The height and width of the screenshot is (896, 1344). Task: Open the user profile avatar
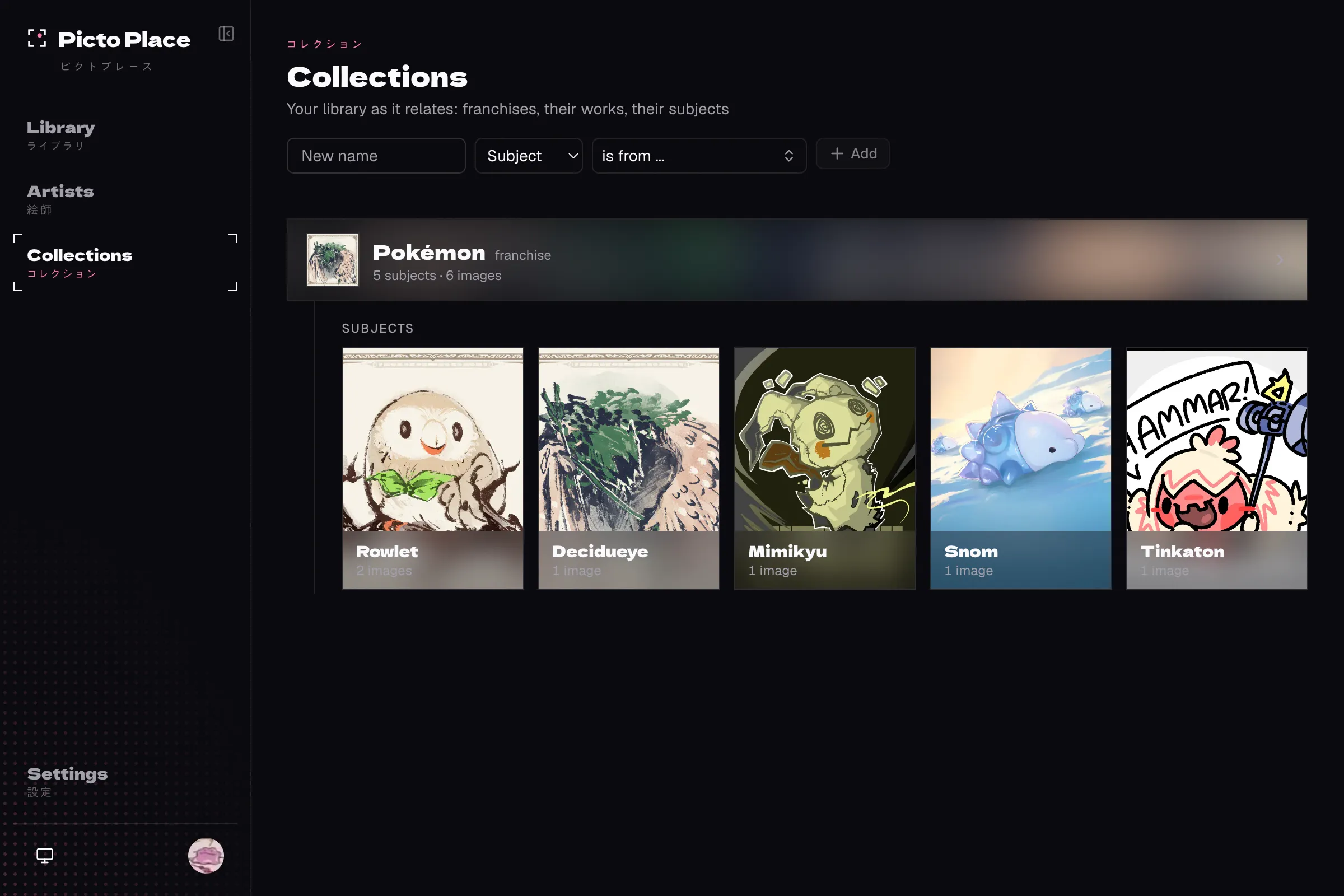[x=206, y=856]
